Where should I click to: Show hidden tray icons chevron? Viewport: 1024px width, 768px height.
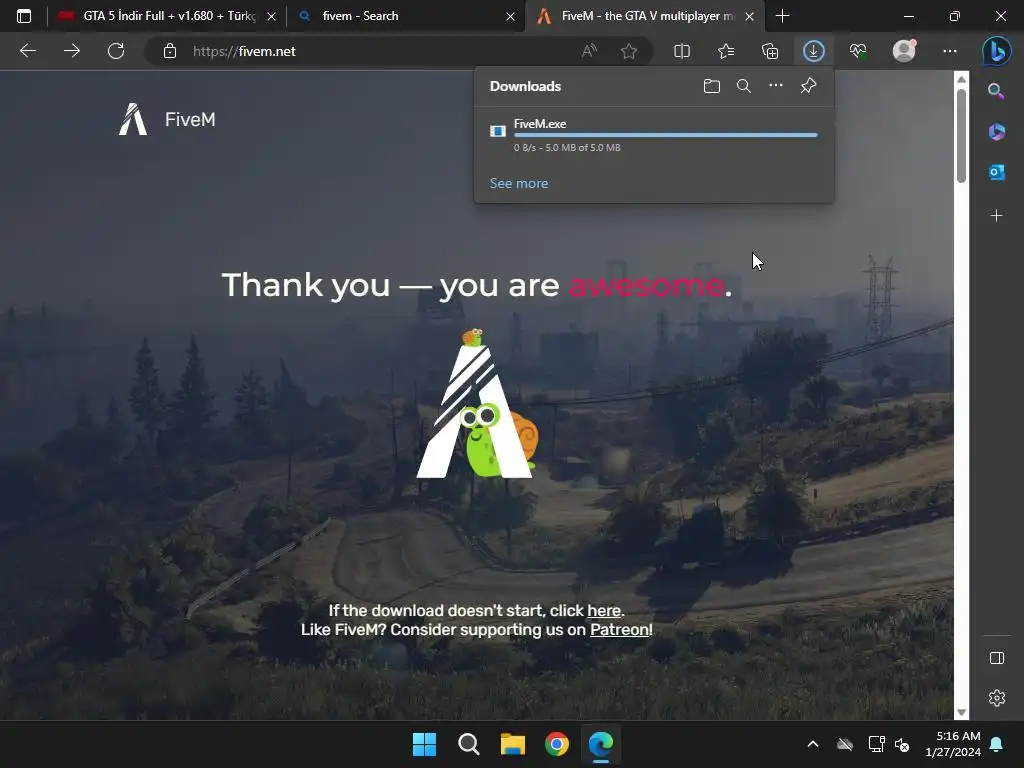[813, 744]
